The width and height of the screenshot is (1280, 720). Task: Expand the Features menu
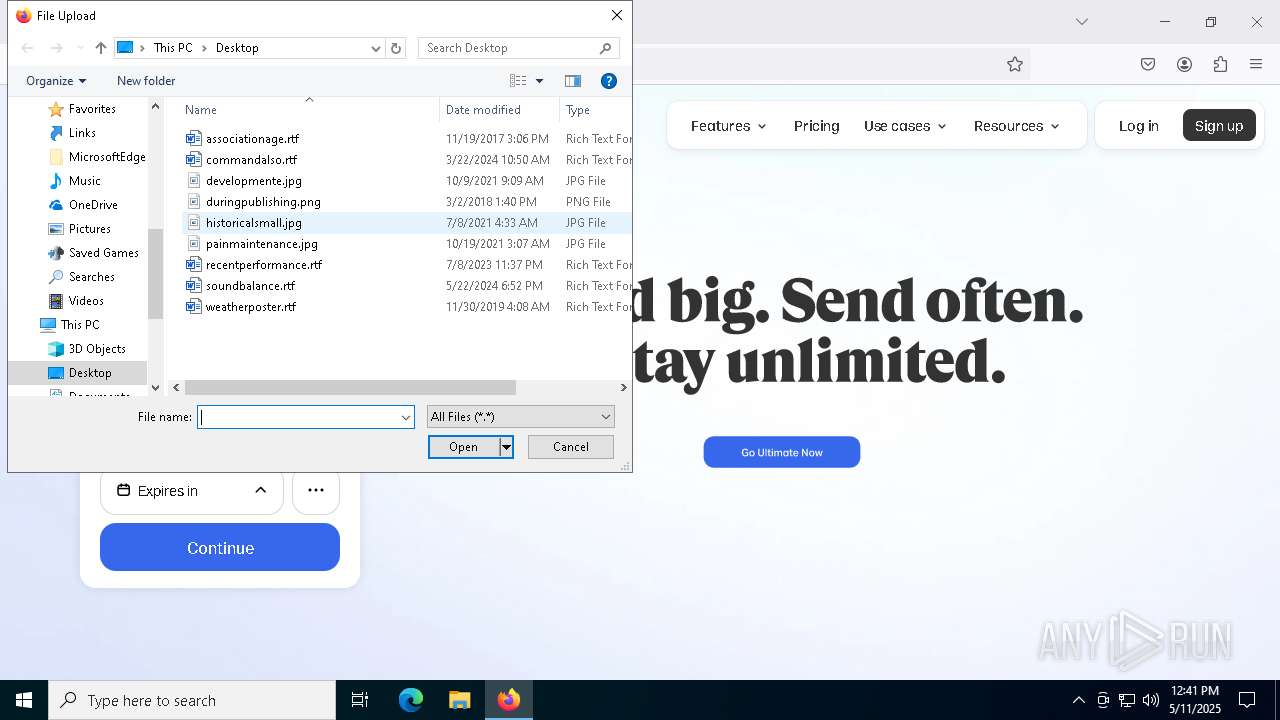tap(728, 126)
